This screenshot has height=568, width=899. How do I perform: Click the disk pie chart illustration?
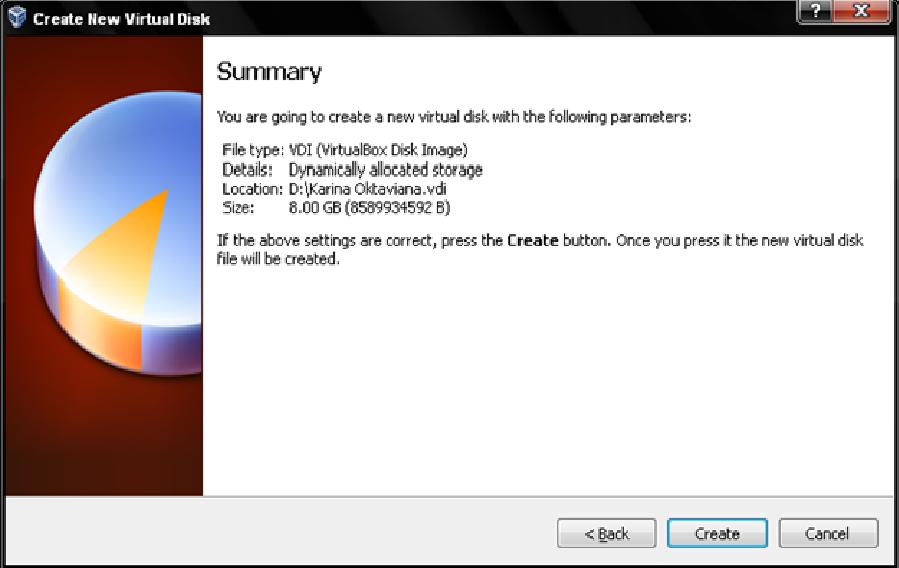pyautogui.click(x=118, y=232)
